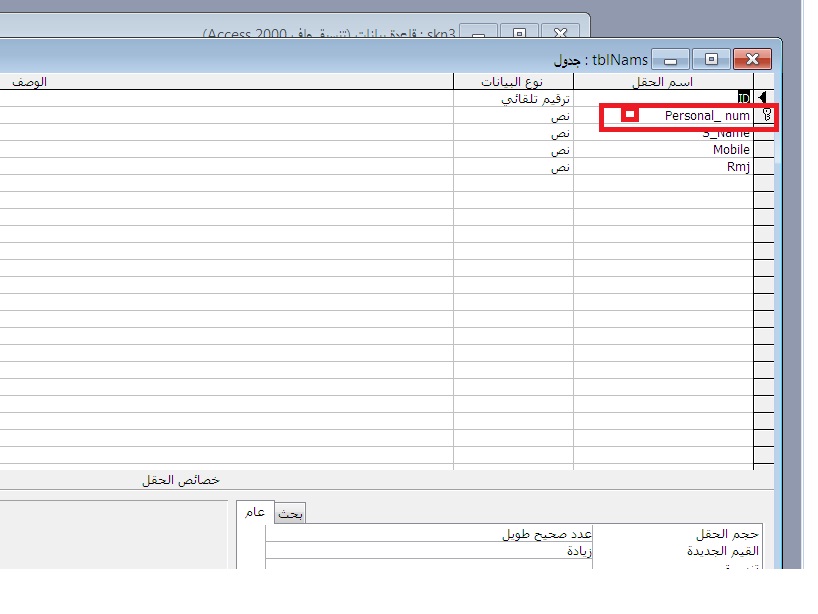Click the primary key icon beside Personal_ num
The height and width of the screenshot is (614, 818).
(766, 115)
